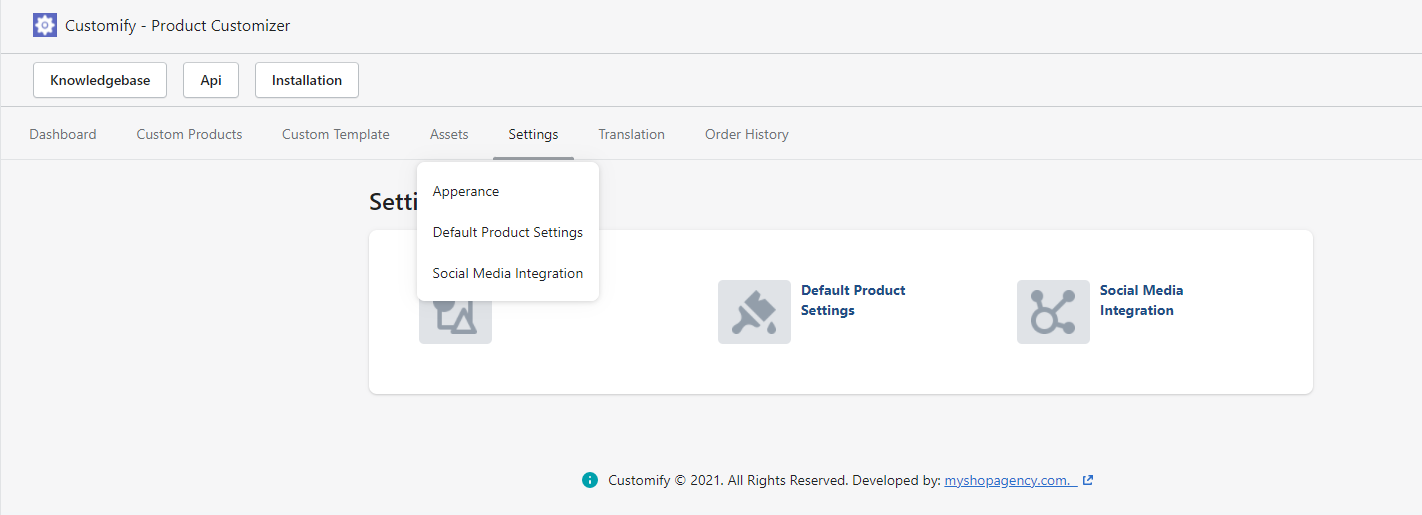Screen dimensions: 1422x515
Task: Go to the Custom Template tab
Action: click(336, 134)
